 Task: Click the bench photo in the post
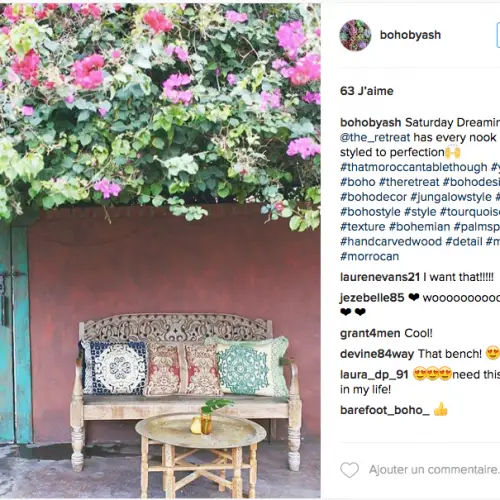click(160, 251)
